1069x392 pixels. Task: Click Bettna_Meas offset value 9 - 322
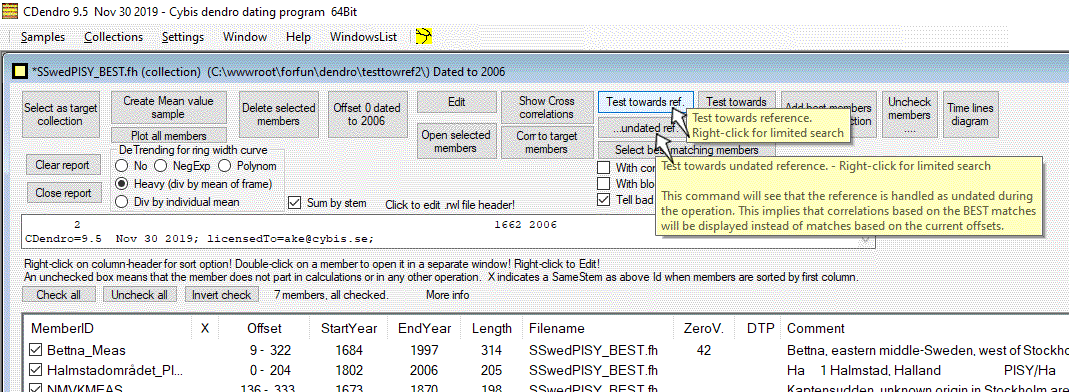(271, 350)
